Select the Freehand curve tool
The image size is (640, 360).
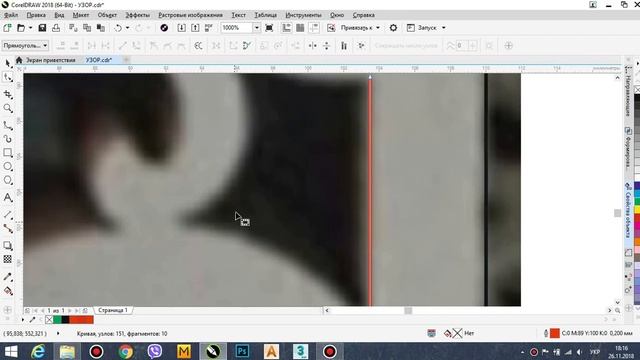[x=8, y=125]
